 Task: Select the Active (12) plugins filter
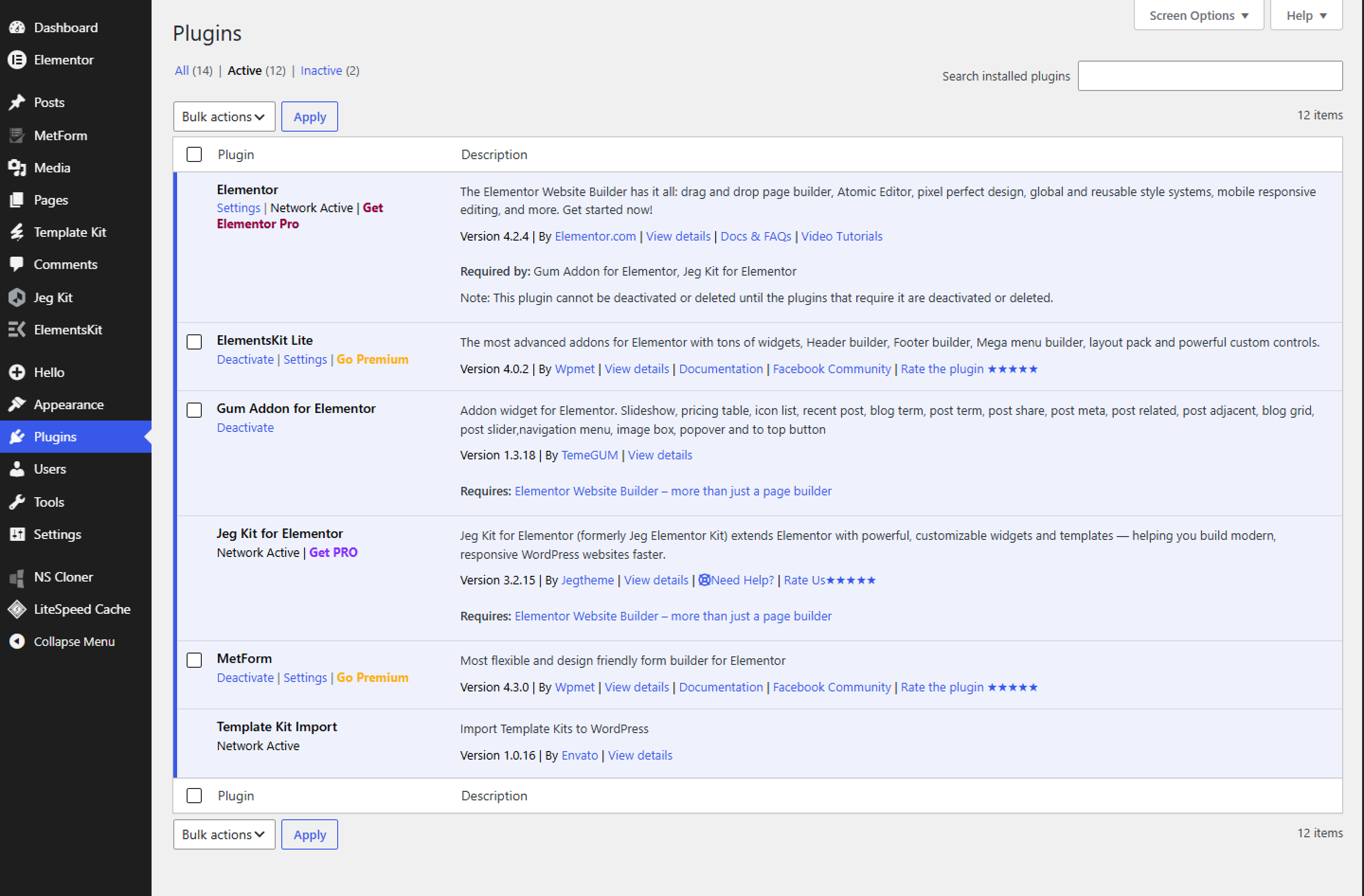256,71
